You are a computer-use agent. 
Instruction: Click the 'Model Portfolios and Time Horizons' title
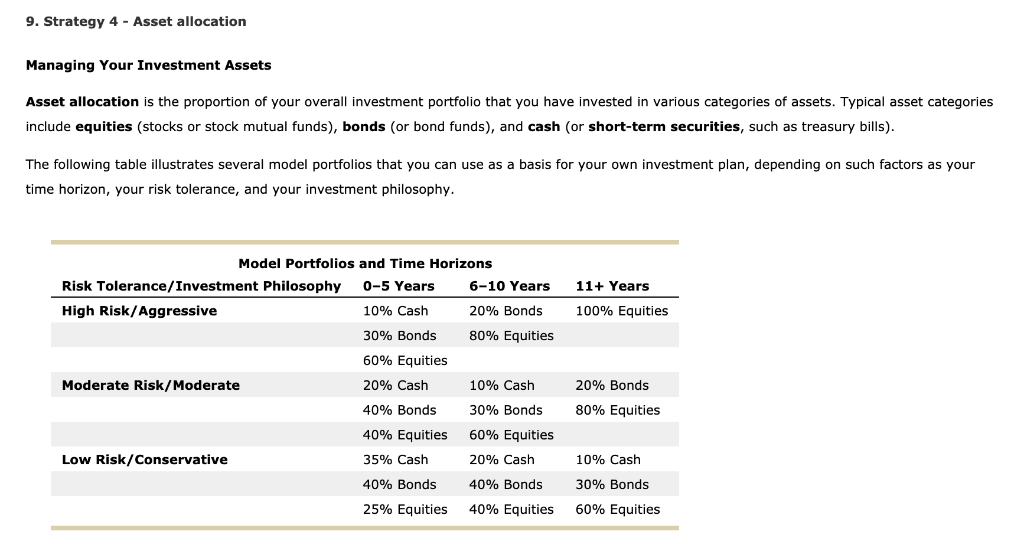pyautogui.click(x=365, y=264)
